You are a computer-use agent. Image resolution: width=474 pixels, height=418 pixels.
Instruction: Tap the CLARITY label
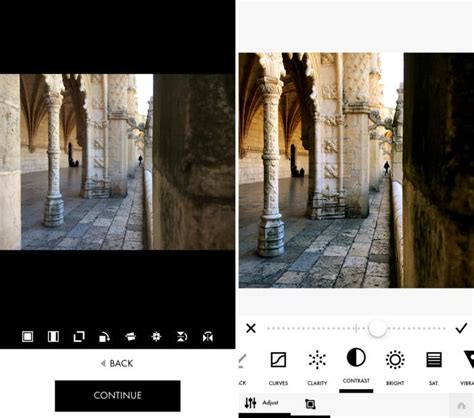pyautogui.click(x=317, y=383)
